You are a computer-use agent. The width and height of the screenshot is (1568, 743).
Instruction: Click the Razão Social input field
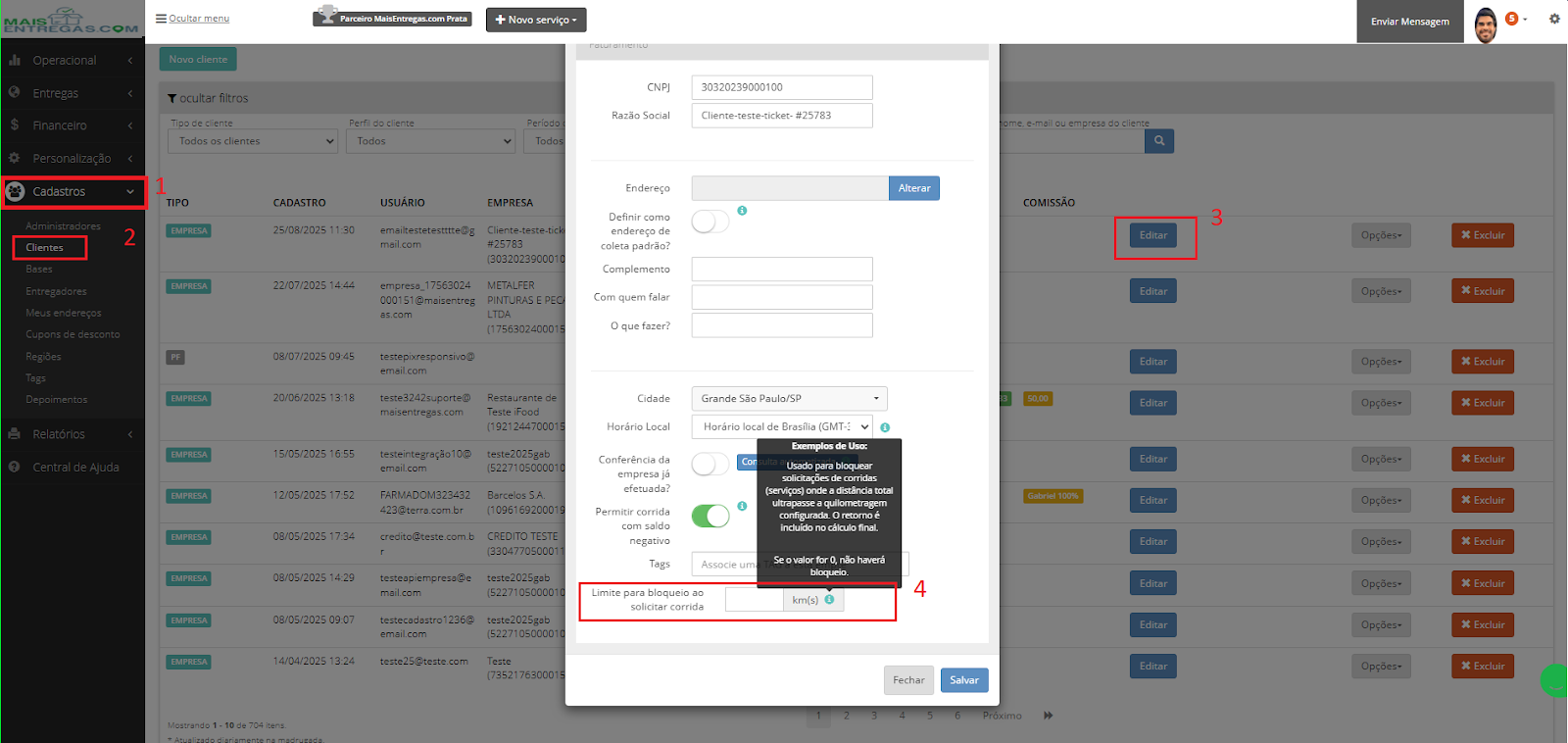point(782,116)
